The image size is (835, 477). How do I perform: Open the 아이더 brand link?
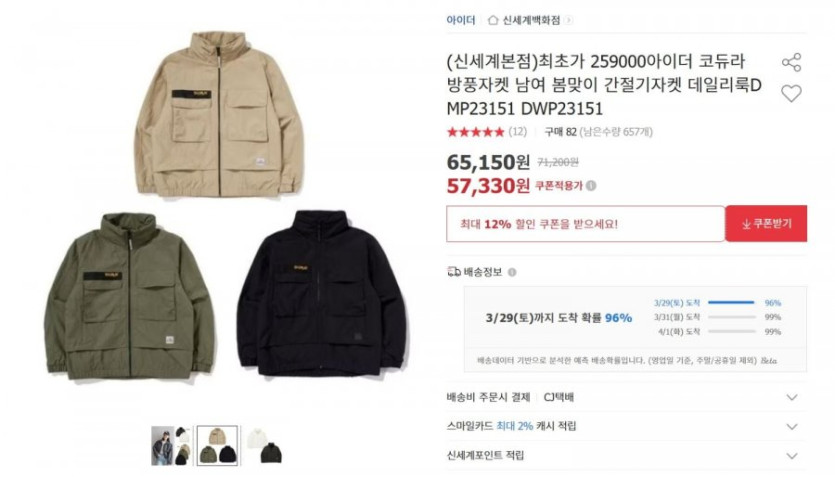[x=461, y=20]
